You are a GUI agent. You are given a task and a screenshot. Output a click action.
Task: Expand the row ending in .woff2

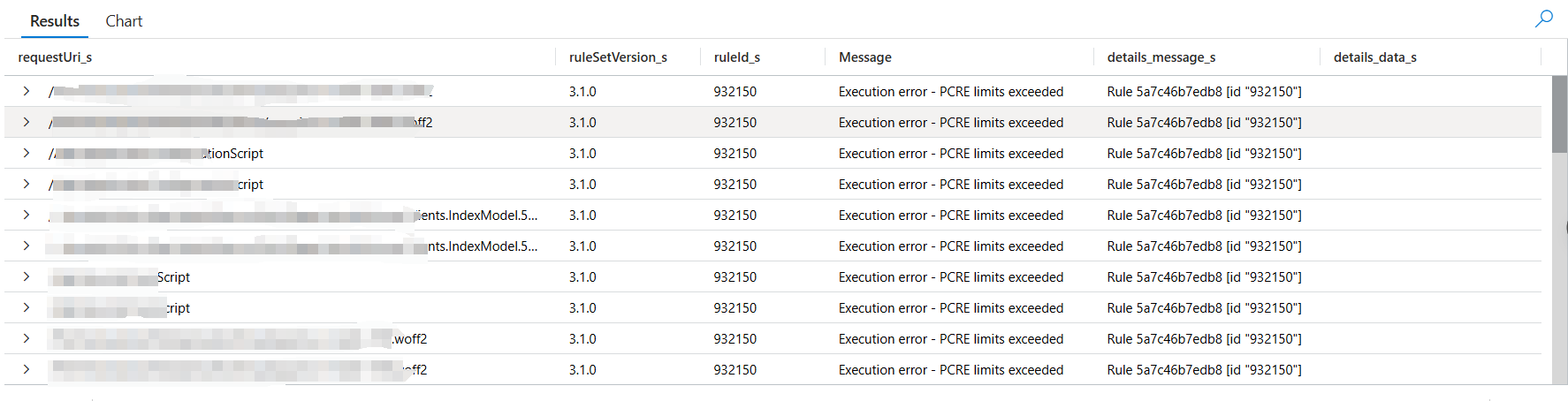click(x=27, y=338)
